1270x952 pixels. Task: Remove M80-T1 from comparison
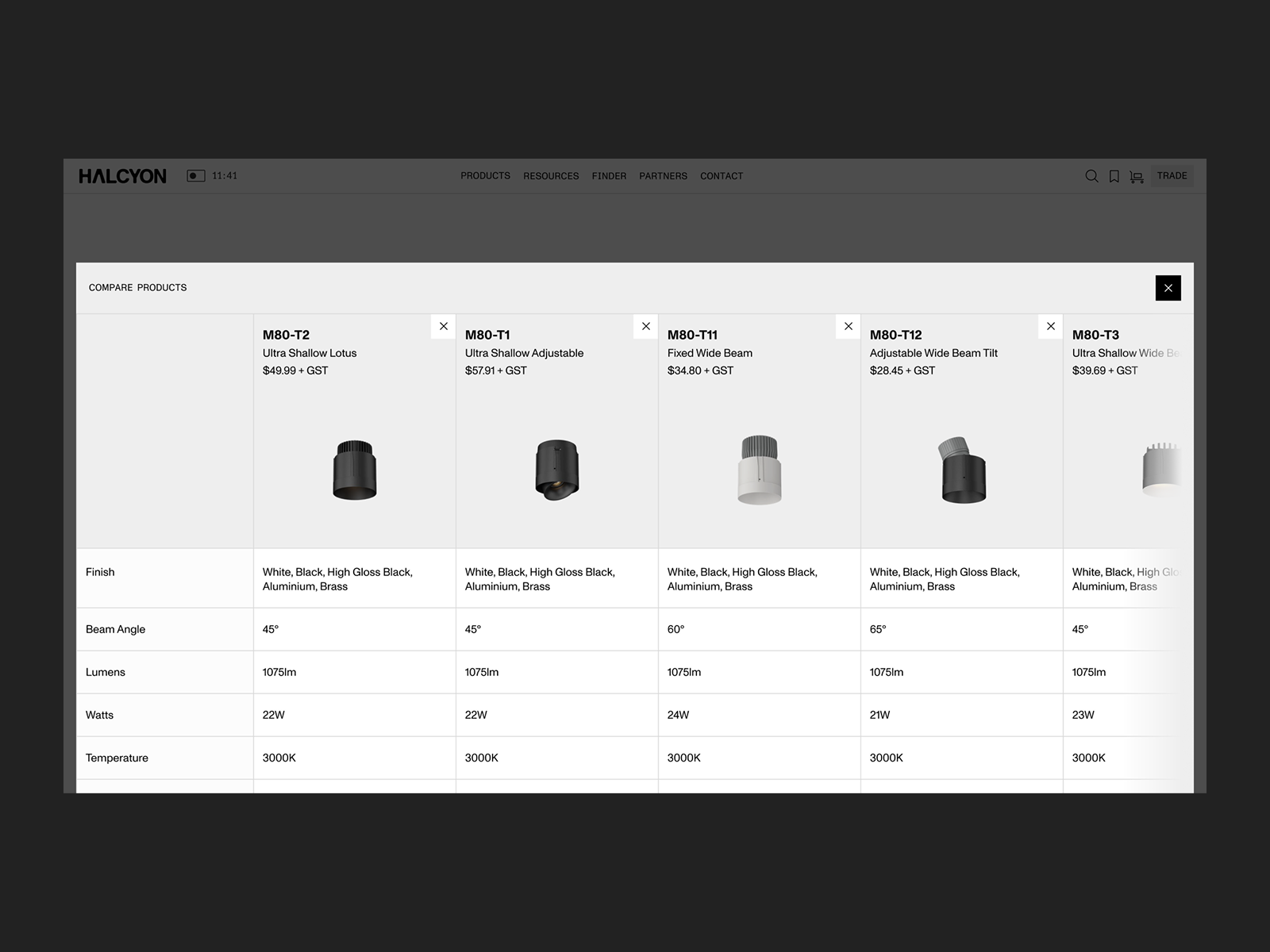(646, 326)
